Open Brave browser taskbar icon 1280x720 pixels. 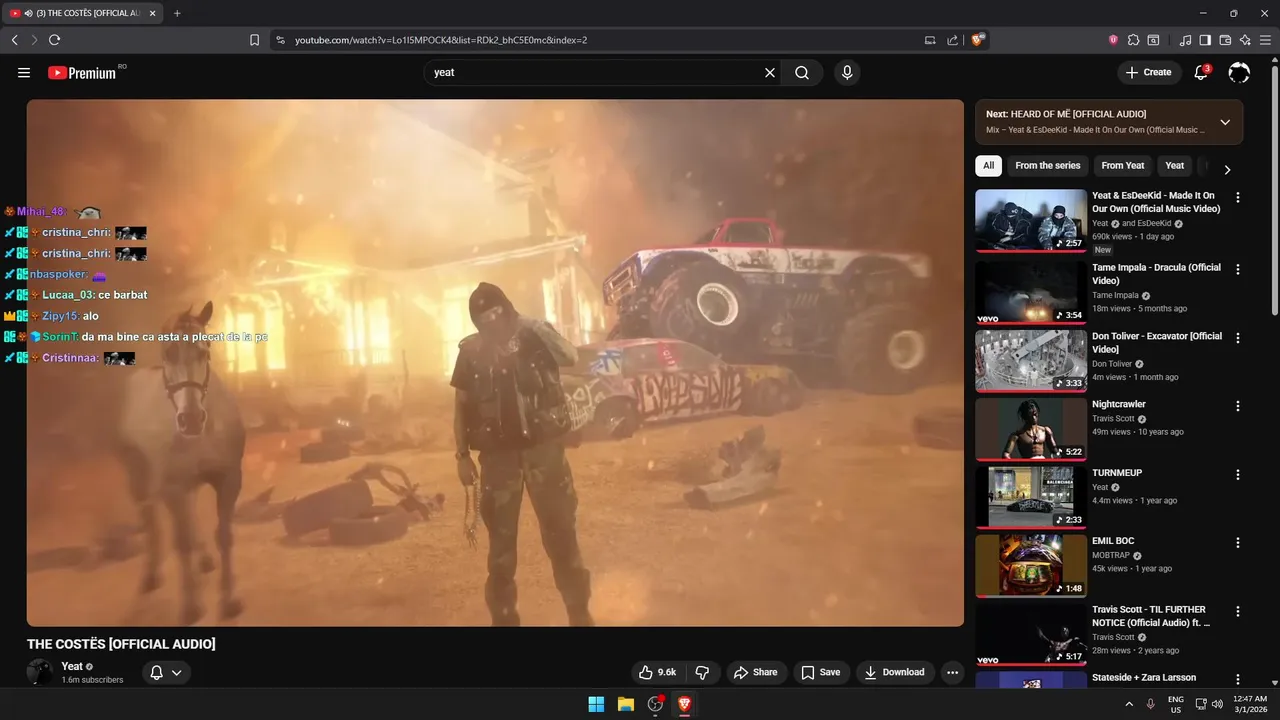[685, 704]
